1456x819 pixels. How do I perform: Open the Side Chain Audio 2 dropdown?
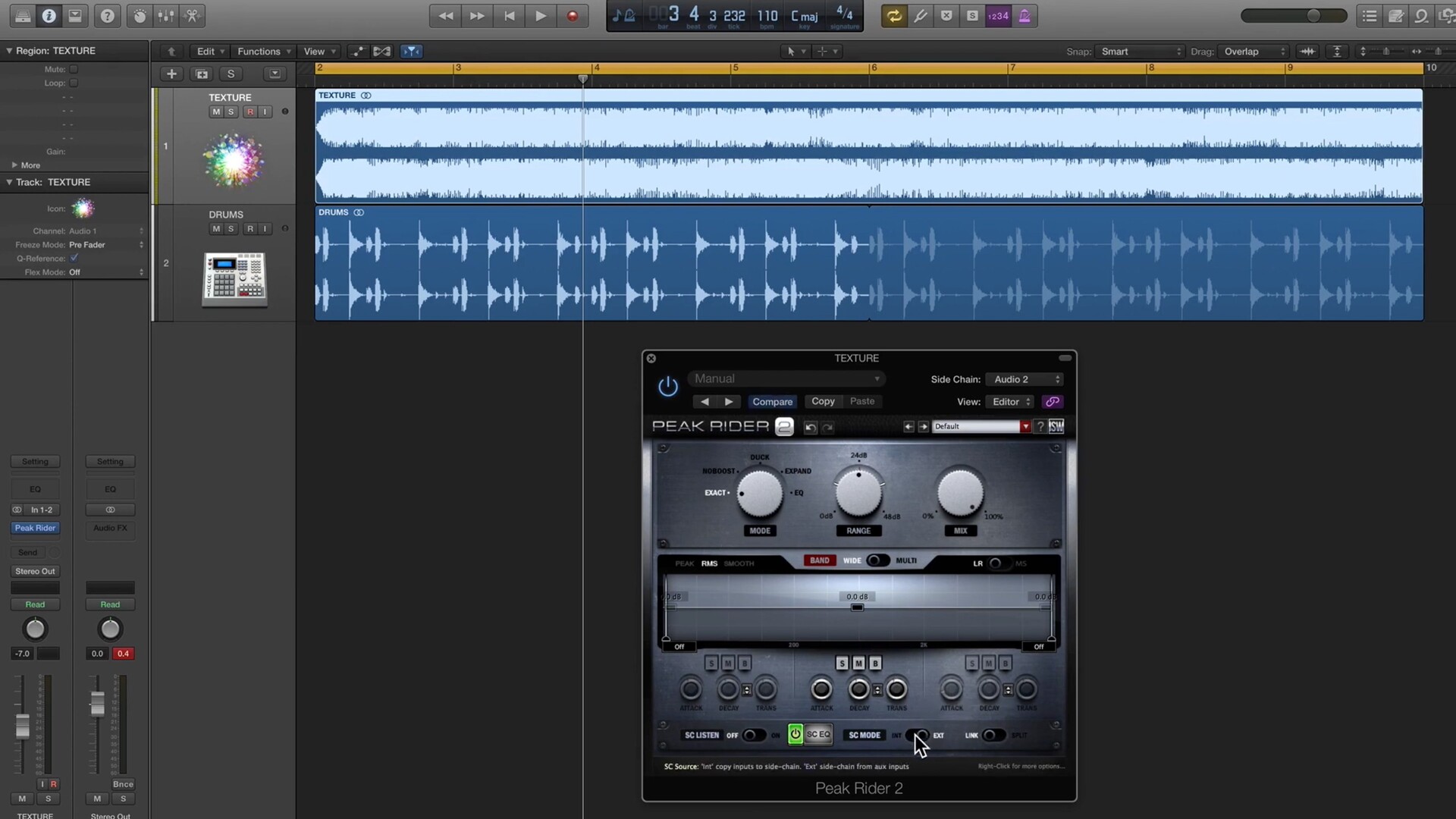point(1025,379)
